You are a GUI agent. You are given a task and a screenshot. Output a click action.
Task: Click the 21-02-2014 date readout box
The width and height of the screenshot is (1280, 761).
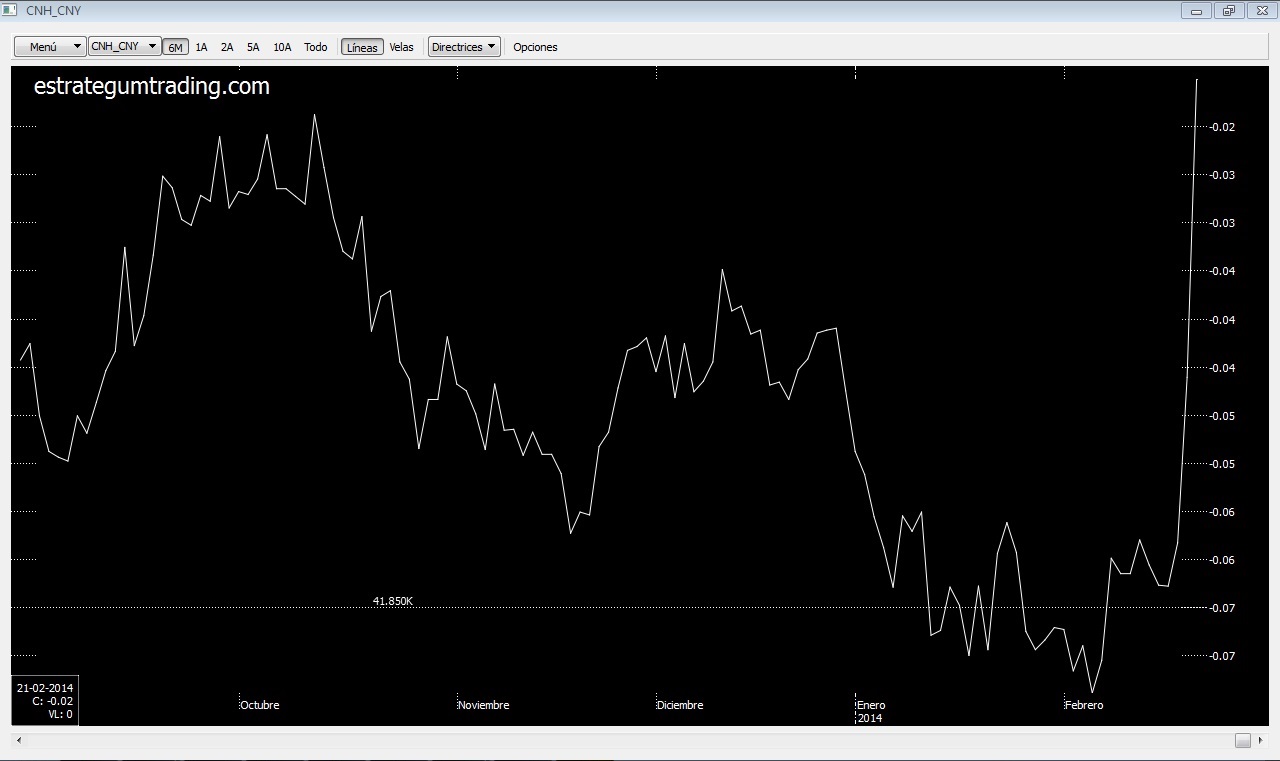[x=45, y=701]
